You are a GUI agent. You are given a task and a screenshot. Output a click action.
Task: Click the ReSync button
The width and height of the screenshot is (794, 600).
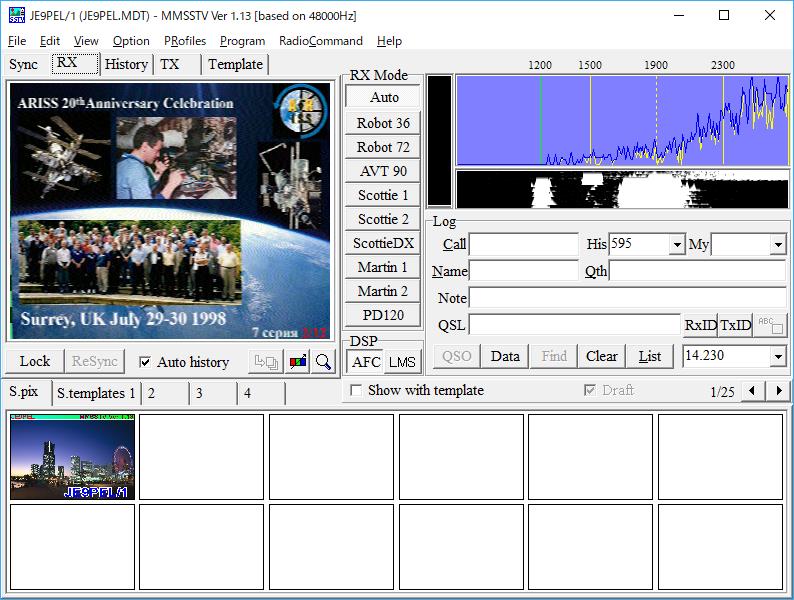95,362
